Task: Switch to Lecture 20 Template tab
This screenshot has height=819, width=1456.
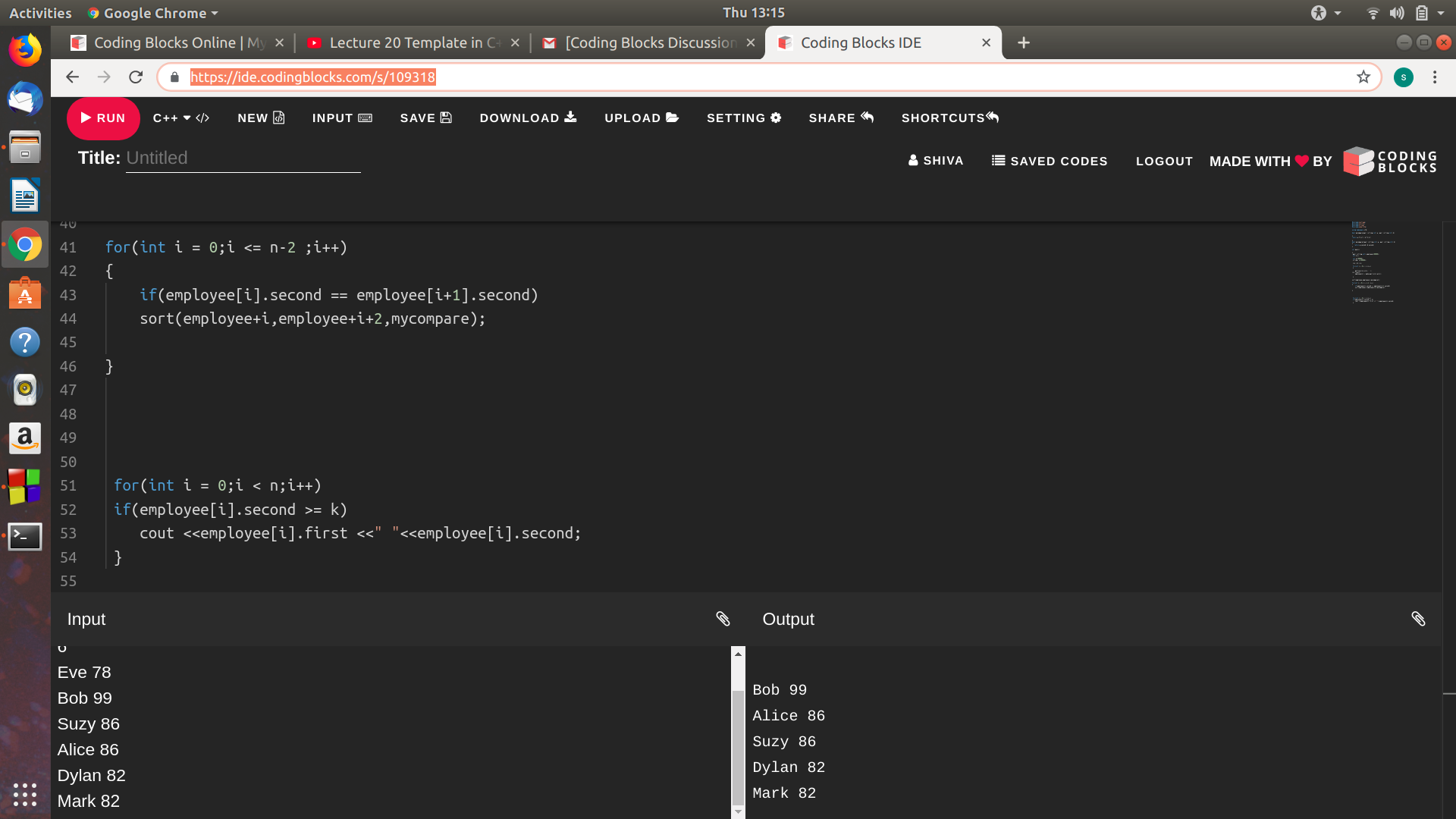Action: pyautogui.click(x=414, y=43)
